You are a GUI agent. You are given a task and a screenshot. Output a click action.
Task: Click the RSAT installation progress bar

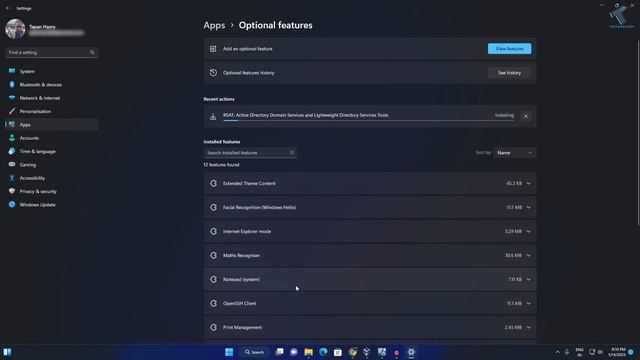click(x=368, y=120)
